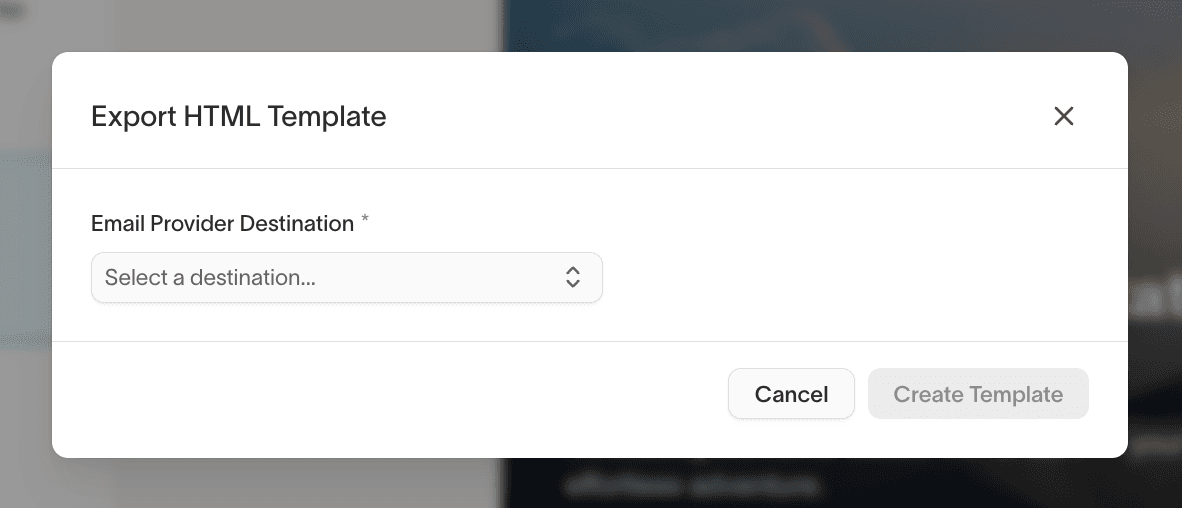Close the Export HTML Template dialog
This screenshot has width=1182, height=508.
pyautogui.click(x=1064, y=116)
